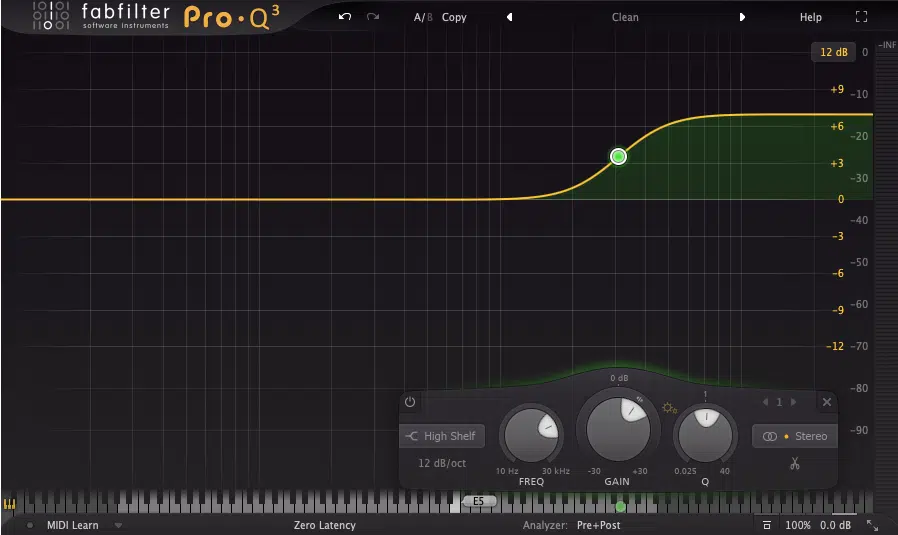898x535 pixels.
Task: Split the band with the scissors icon
Action: click(794, 463)
